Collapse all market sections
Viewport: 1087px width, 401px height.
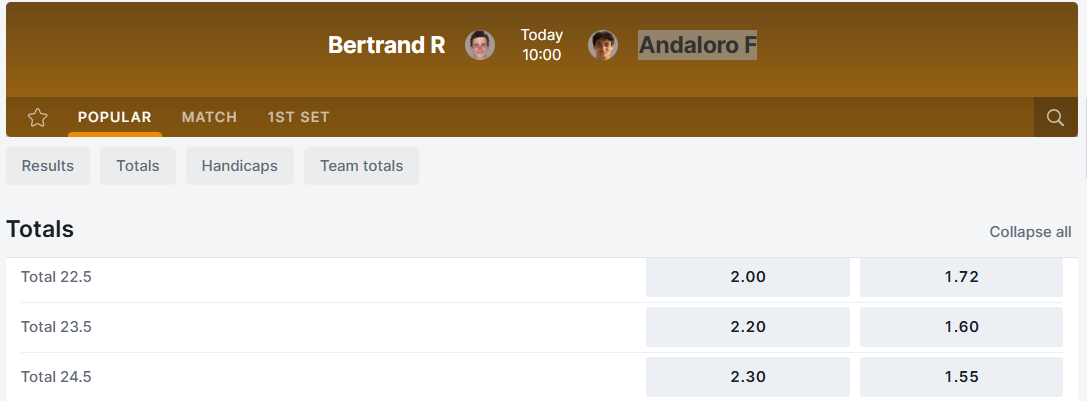click(1030, 232)
